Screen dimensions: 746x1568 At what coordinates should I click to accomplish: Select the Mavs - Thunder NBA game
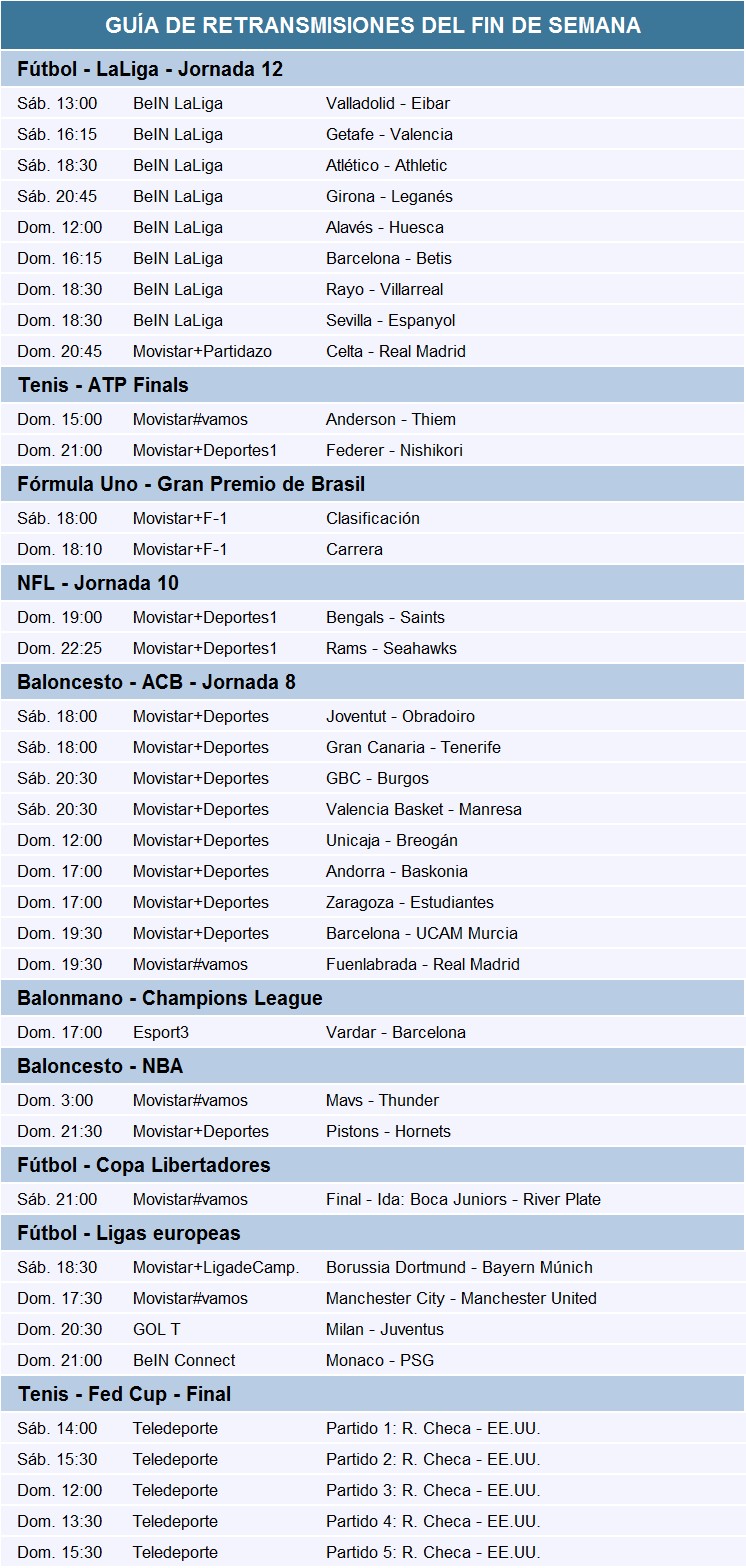tap(382, 1100)
